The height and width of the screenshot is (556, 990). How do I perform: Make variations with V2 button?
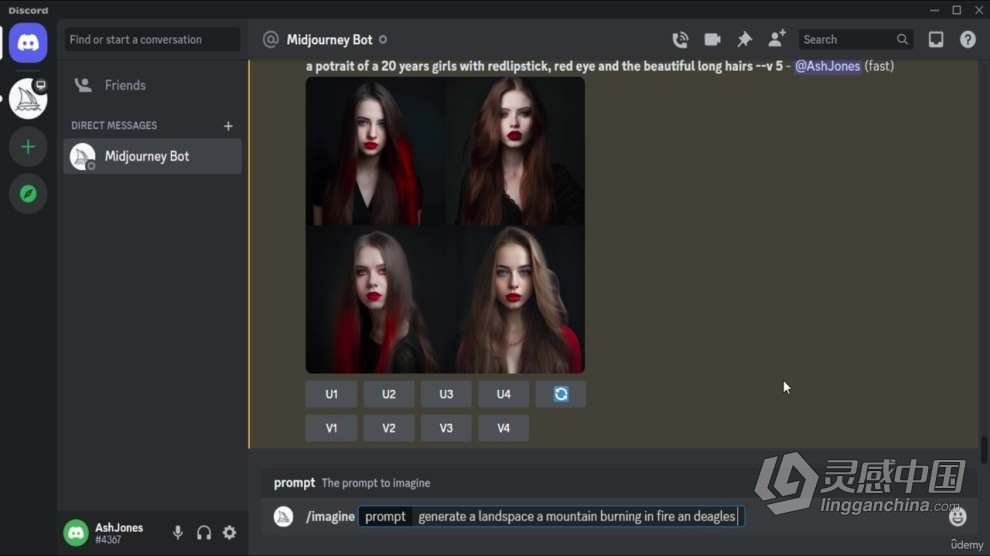pos(389,429)
